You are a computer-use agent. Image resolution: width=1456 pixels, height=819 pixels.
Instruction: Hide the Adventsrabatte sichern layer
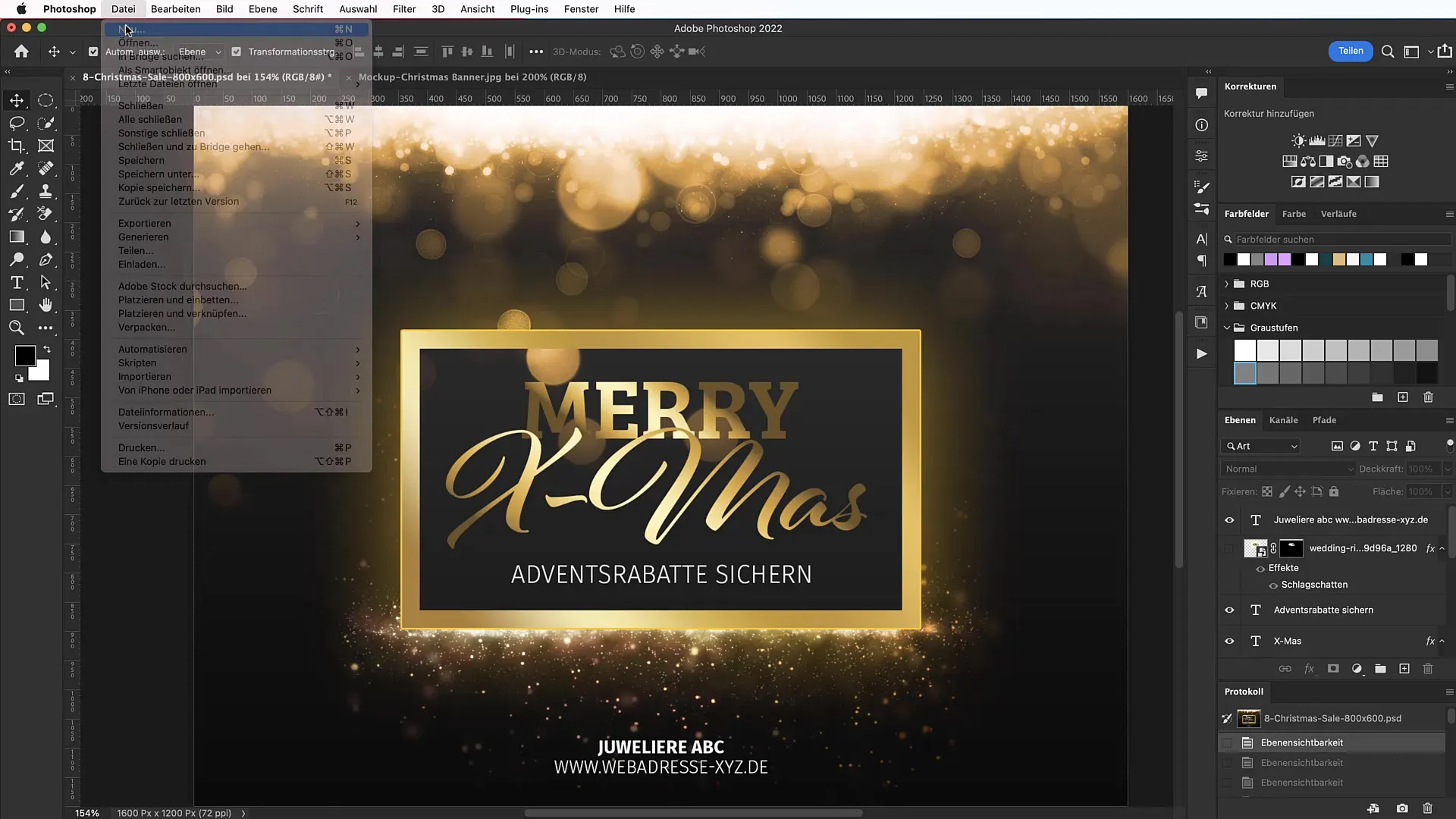(1229, 610)
